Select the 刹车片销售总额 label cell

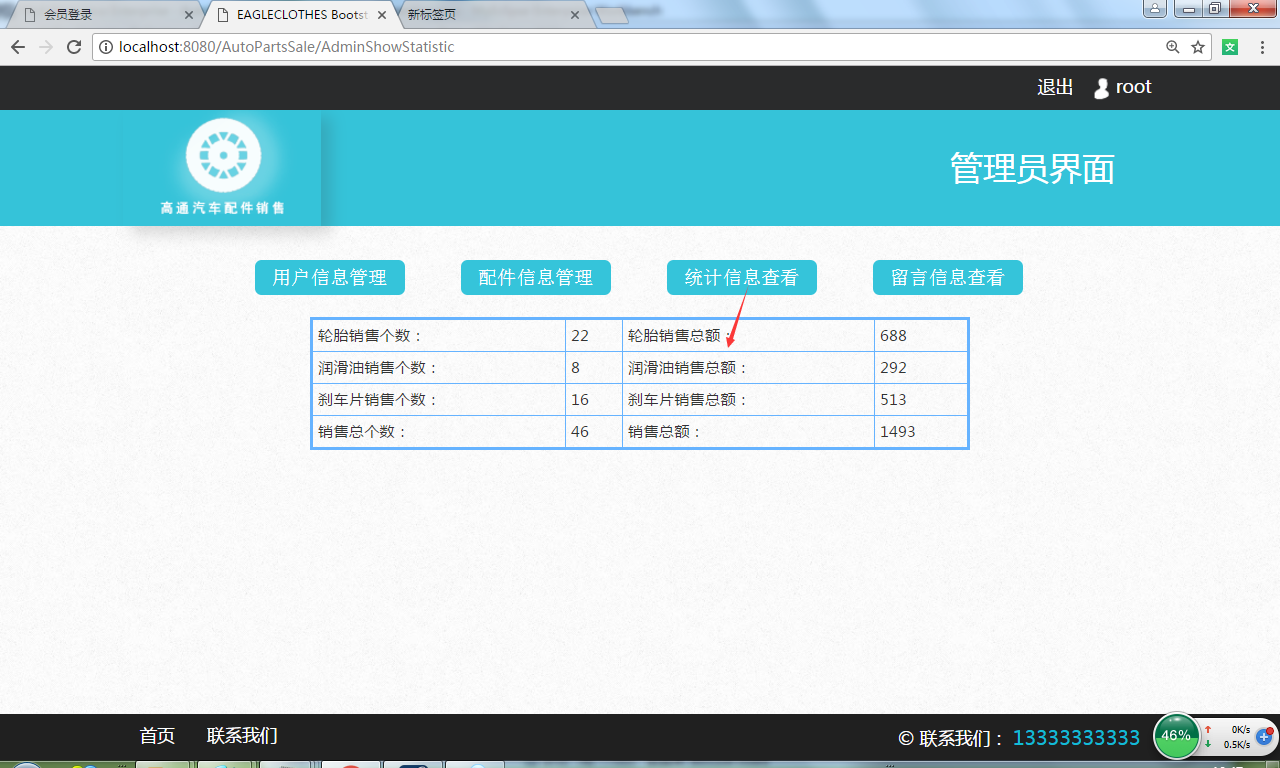pyautogui.click(x=748, y=400)
